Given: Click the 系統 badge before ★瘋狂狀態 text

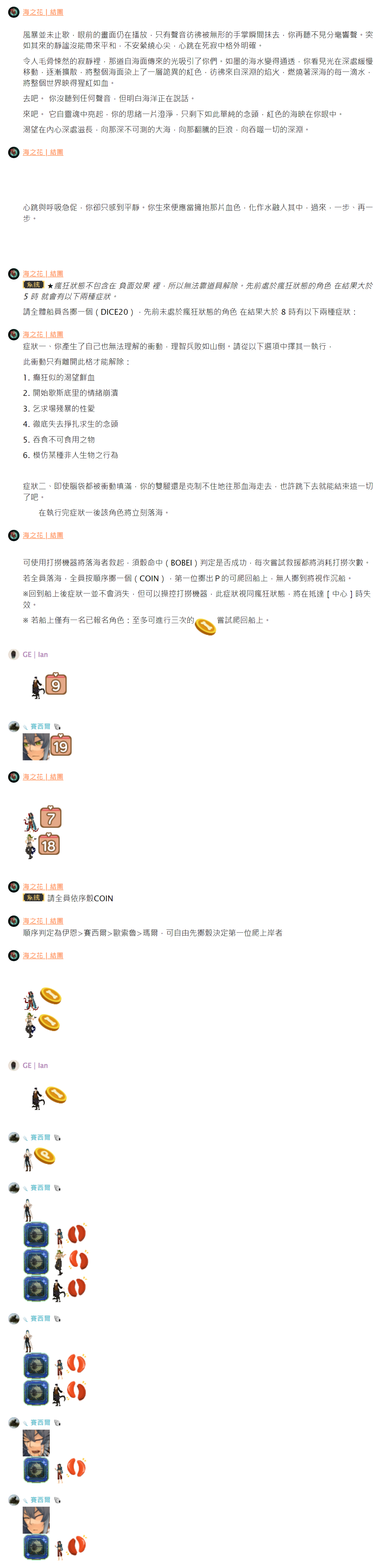Looking at the screenshot, I should [x=33, y=284].
